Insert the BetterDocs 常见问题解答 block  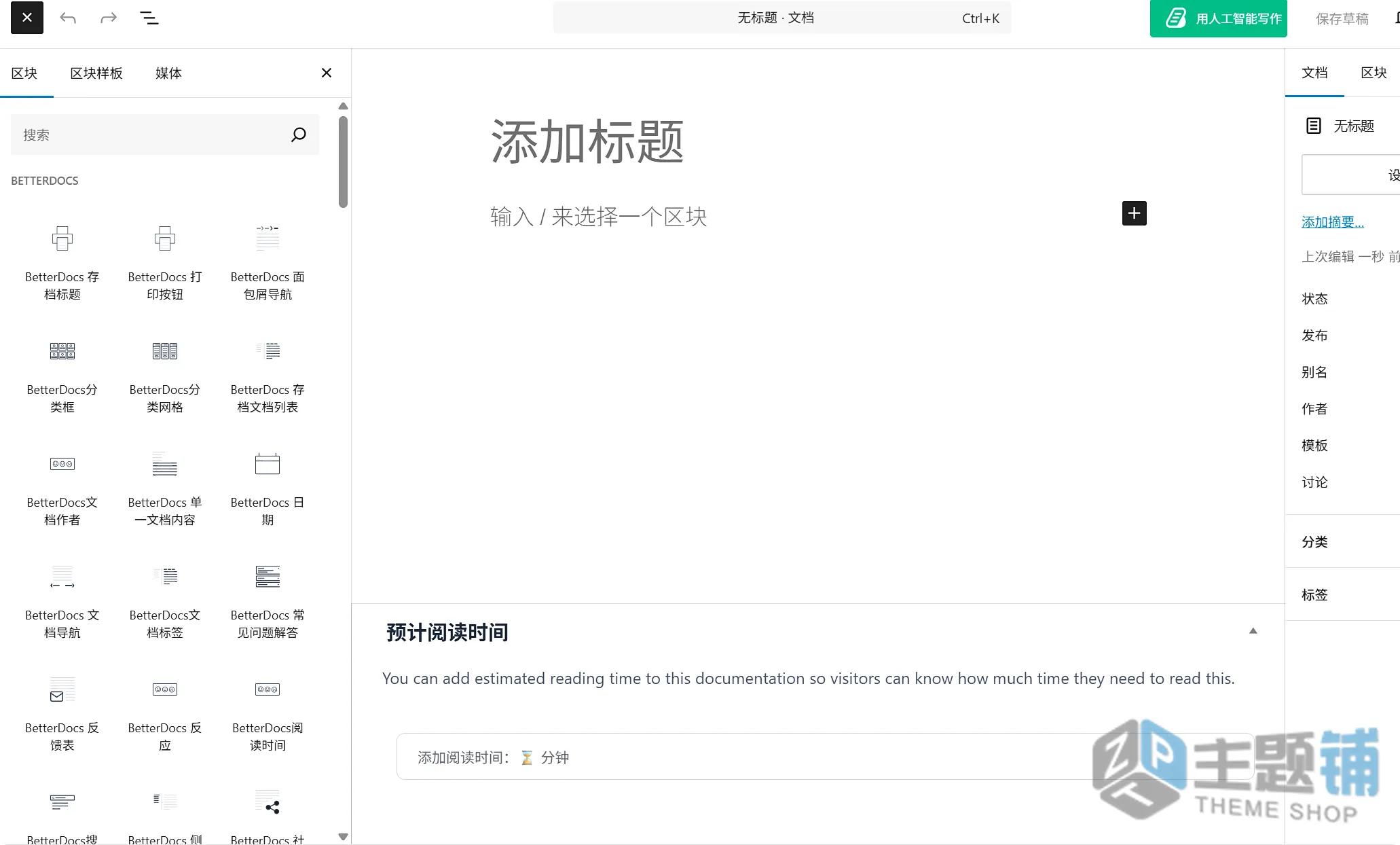pos(268,600)
